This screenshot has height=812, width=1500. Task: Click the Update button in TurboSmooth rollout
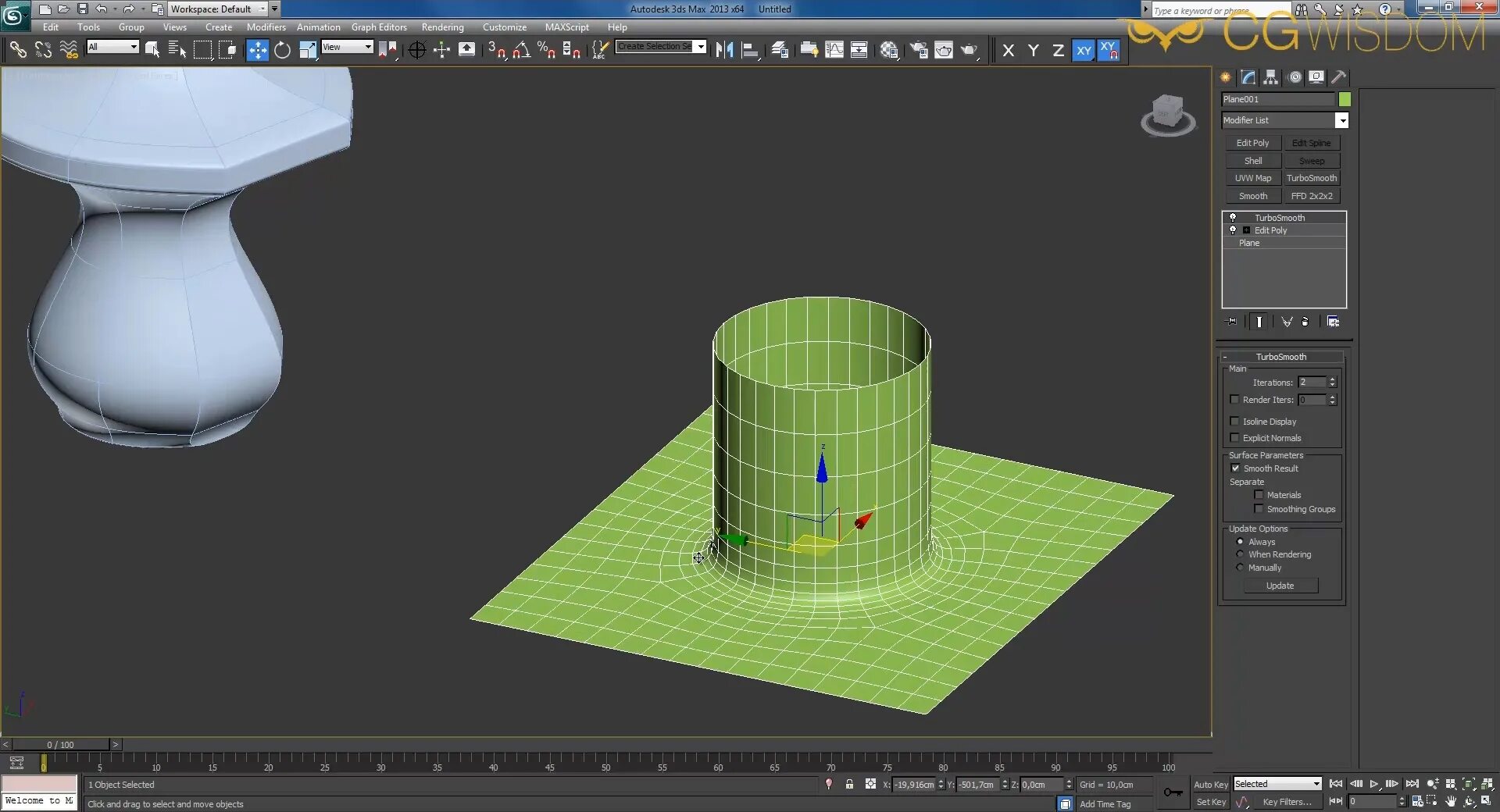click(x=1279, y=586)
